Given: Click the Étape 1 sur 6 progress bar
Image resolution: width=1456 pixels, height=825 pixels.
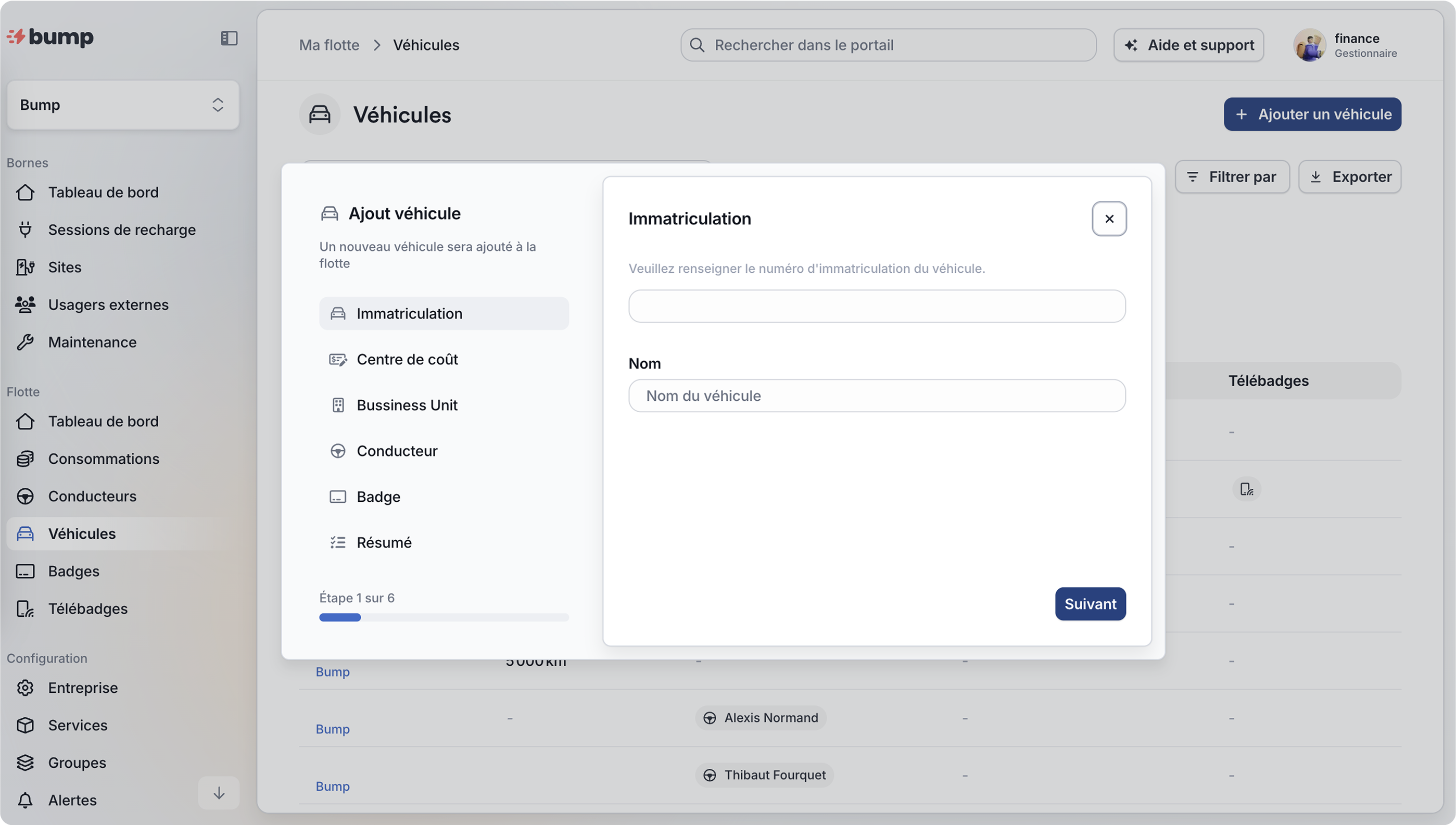Looking at the screenshot, I should coord(443,617).
